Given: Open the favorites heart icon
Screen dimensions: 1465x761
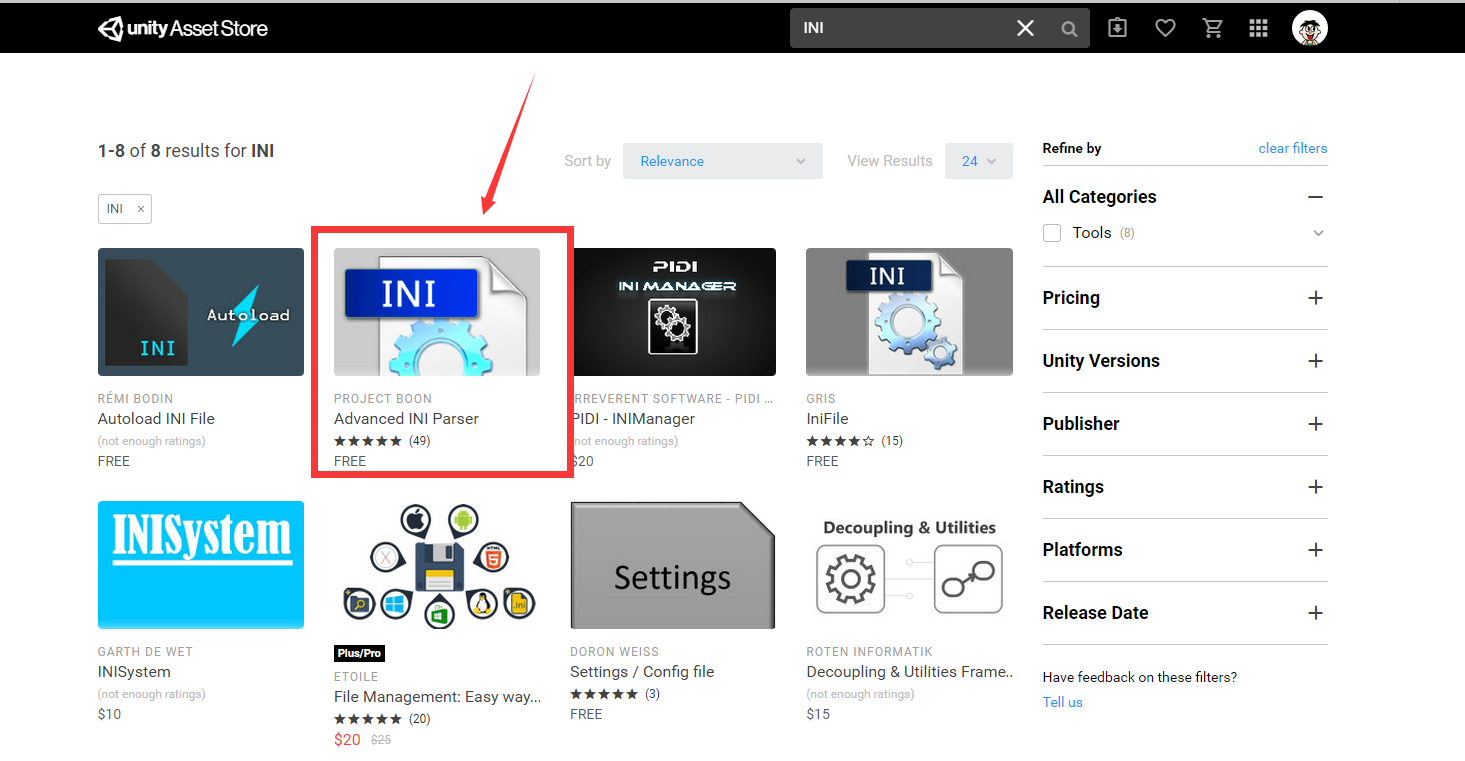Looking at the screenshot, I should (x=1165, y=28).
